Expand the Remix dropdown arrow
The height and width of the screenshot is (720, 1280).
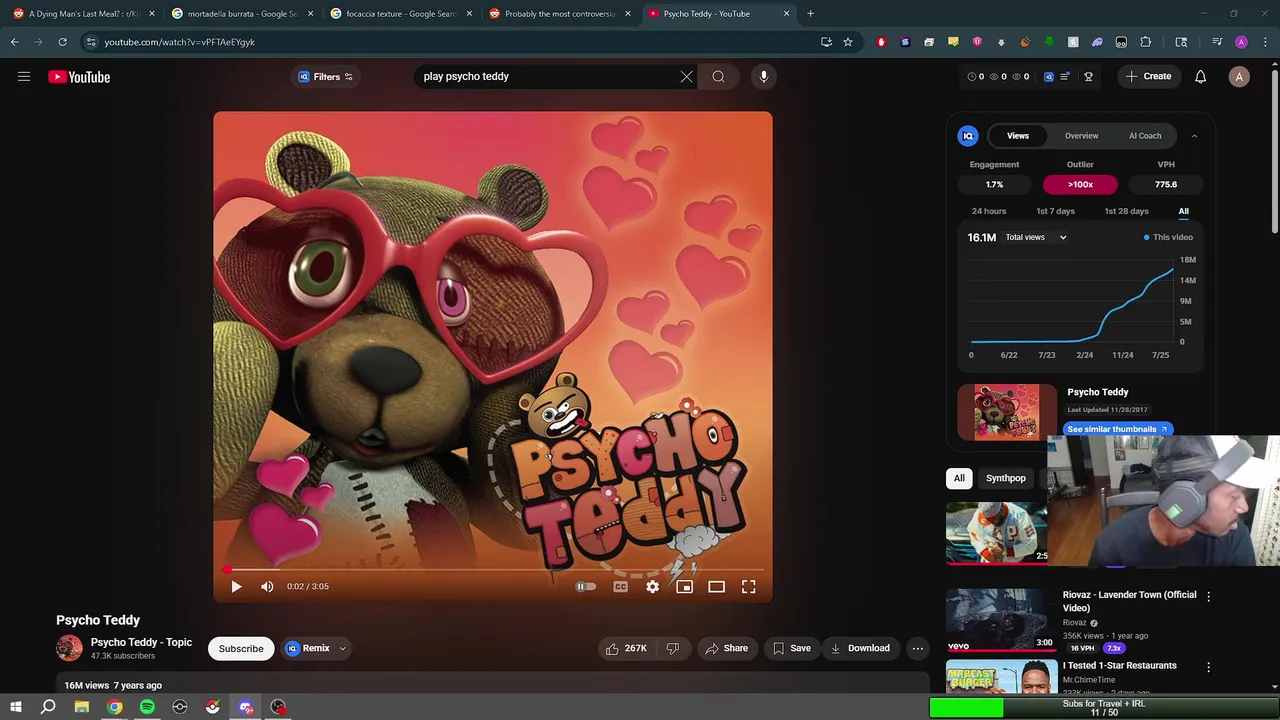click(342, 648)
